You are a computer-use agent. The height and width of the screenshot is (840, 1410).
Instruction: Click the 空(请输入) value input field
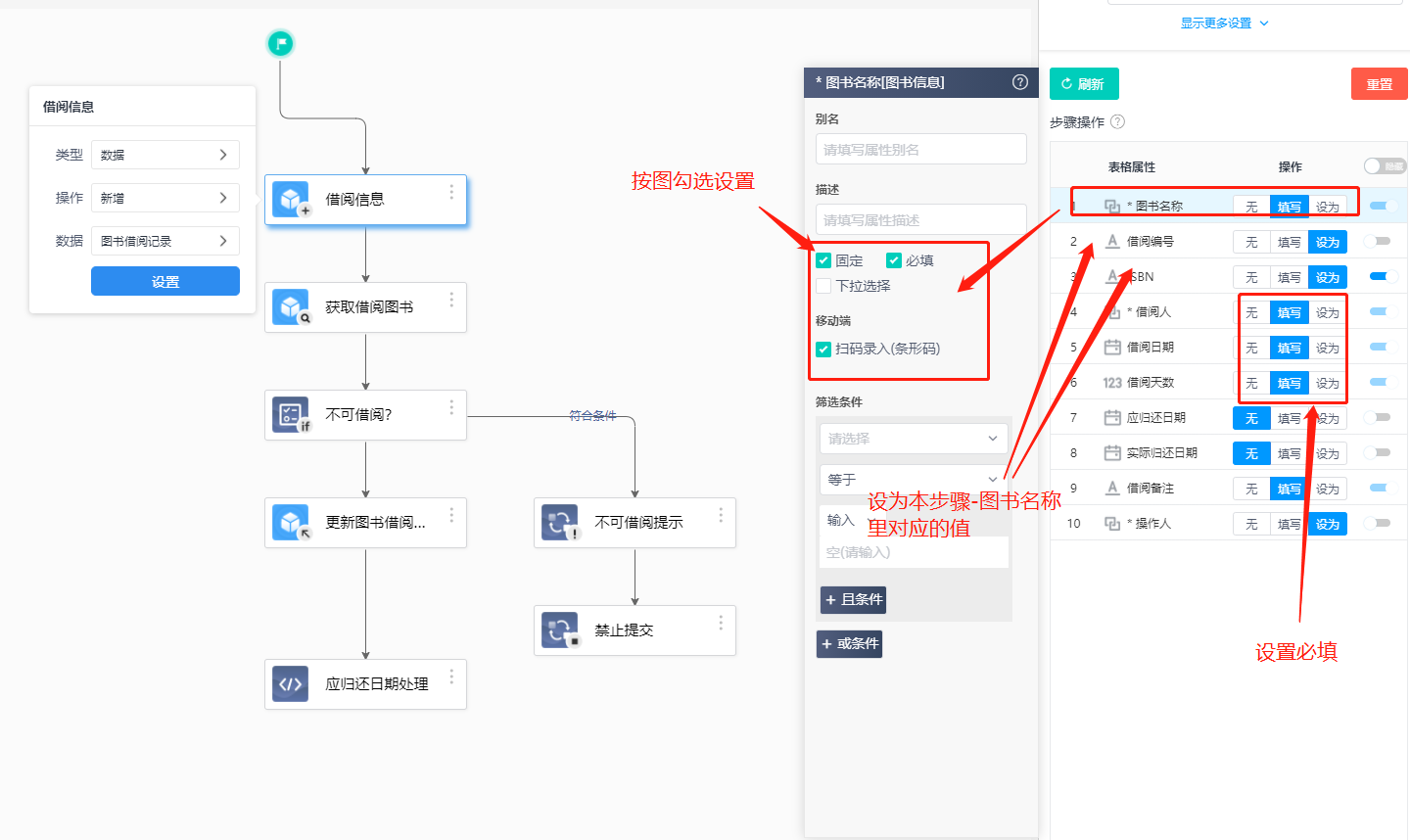[914, 552]
